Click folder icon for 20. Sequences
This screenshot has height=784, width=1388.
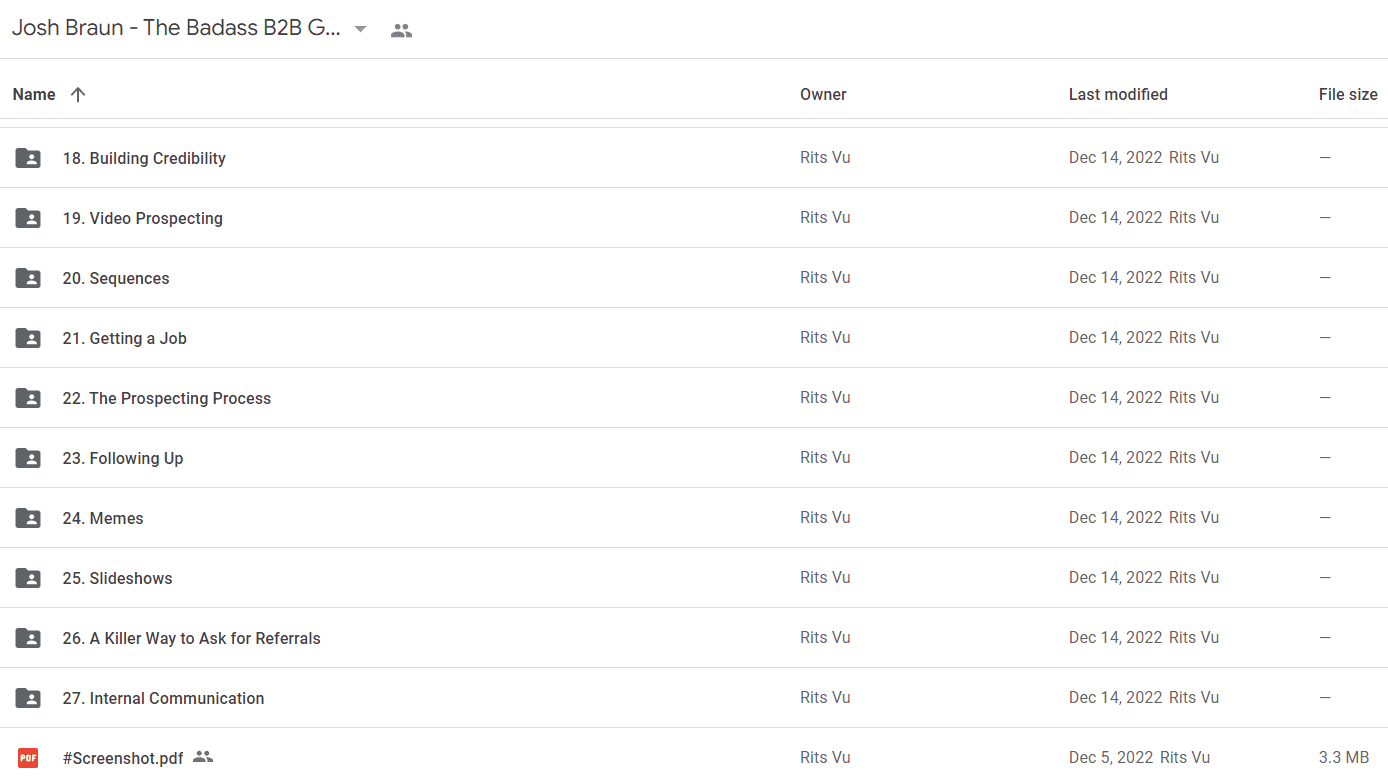(28, 278)
